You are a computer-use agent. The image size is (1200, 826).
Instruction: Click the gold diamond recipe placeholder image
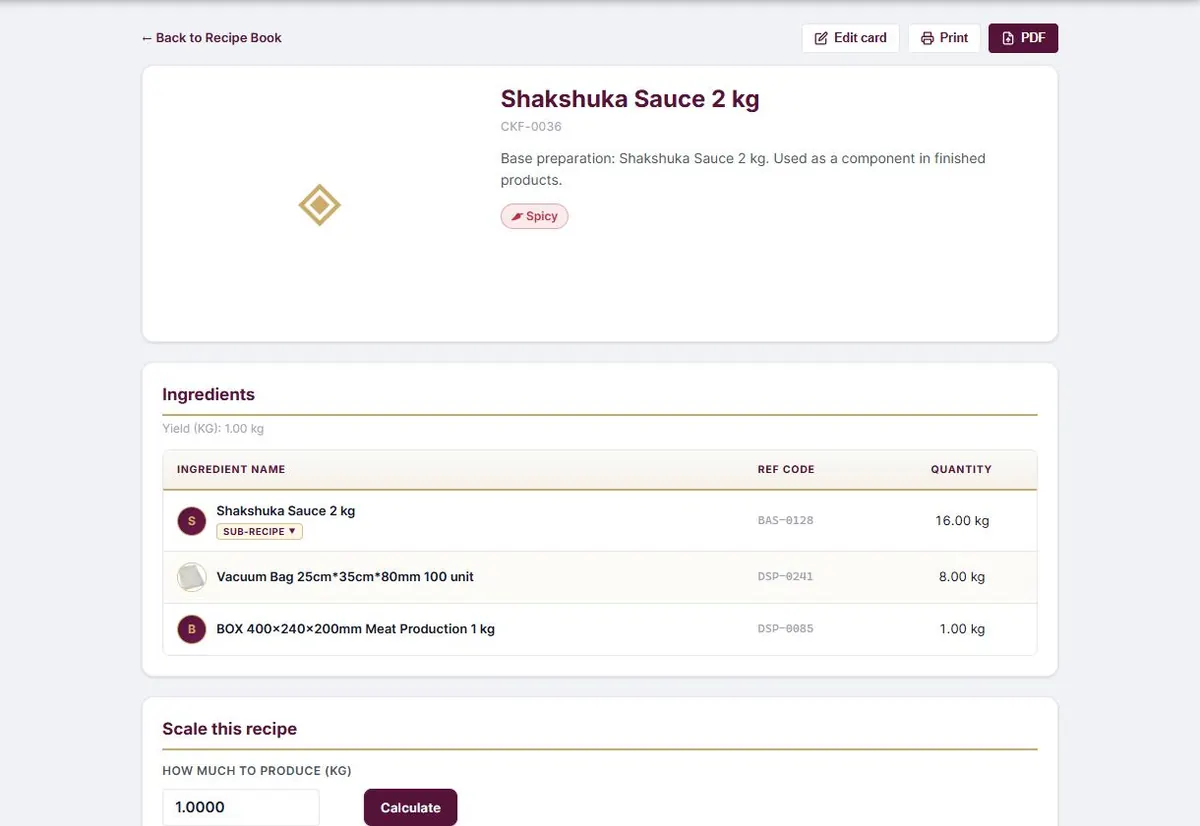(x=320, y=205)
